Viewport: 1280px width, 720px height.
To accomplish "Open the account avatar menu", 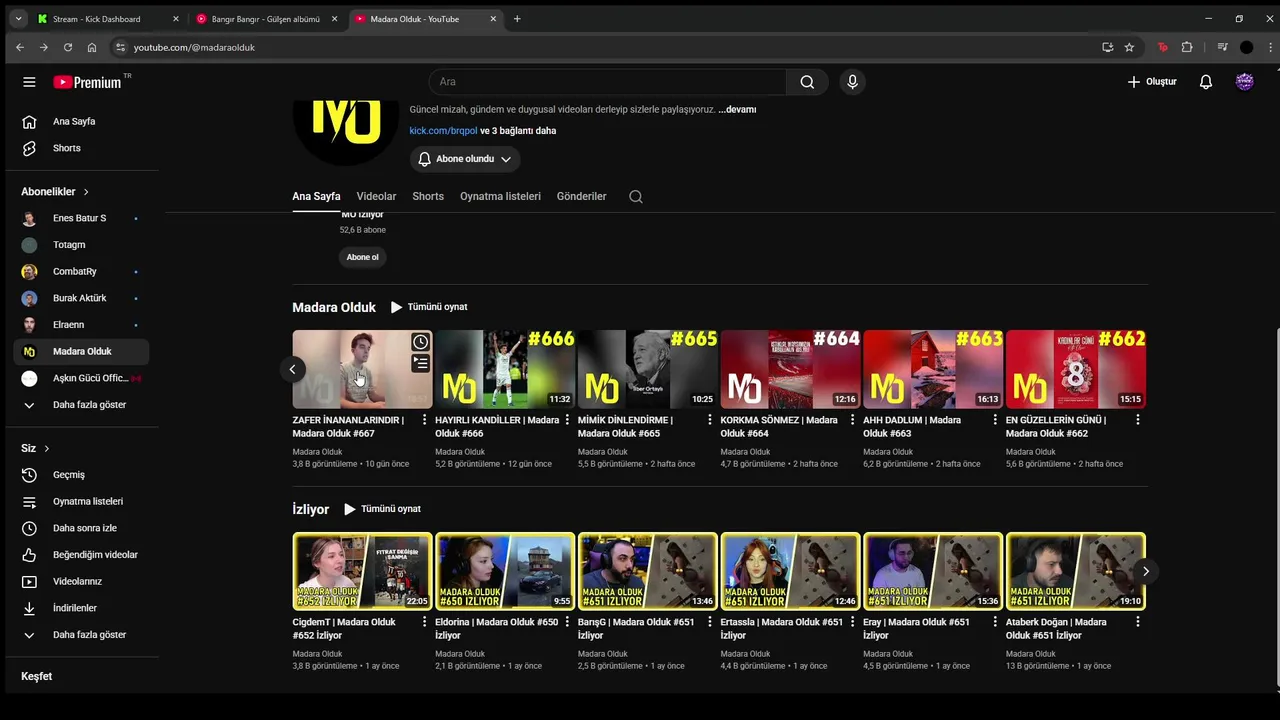I will (x=1245, y=82).
